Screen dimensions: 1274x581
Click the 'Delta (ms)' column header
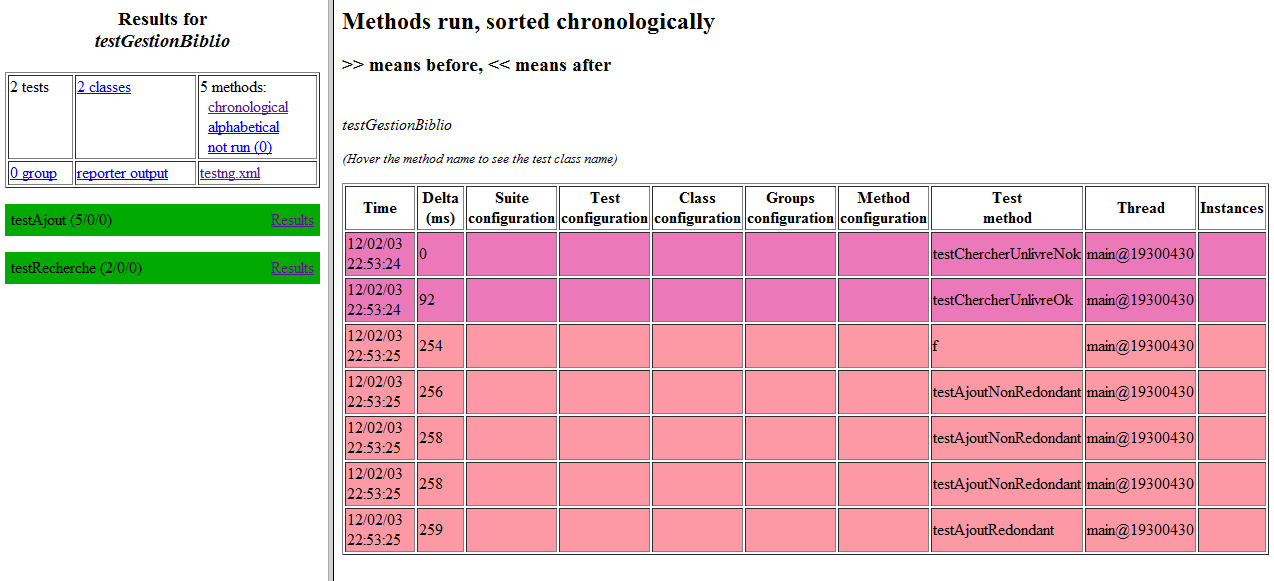(x=440, y=208)
